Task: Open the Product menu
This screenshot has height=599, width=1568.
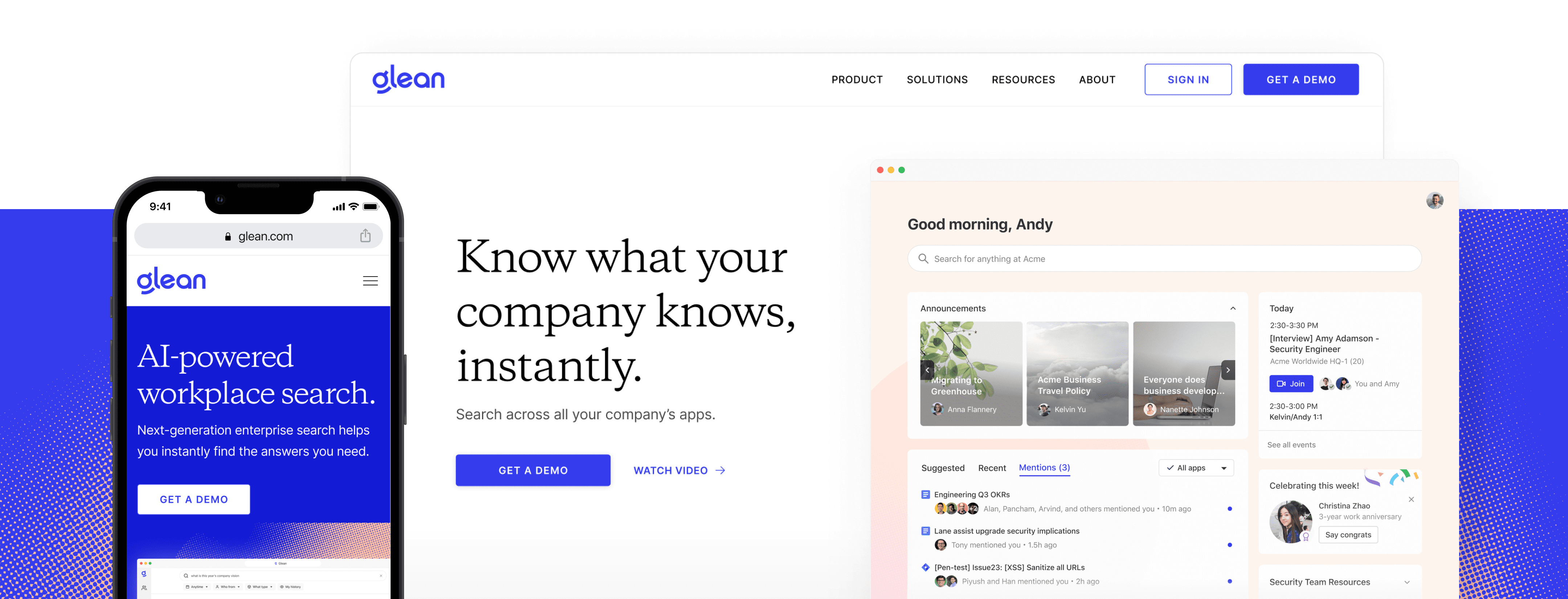Action: (x=857, y=80)
